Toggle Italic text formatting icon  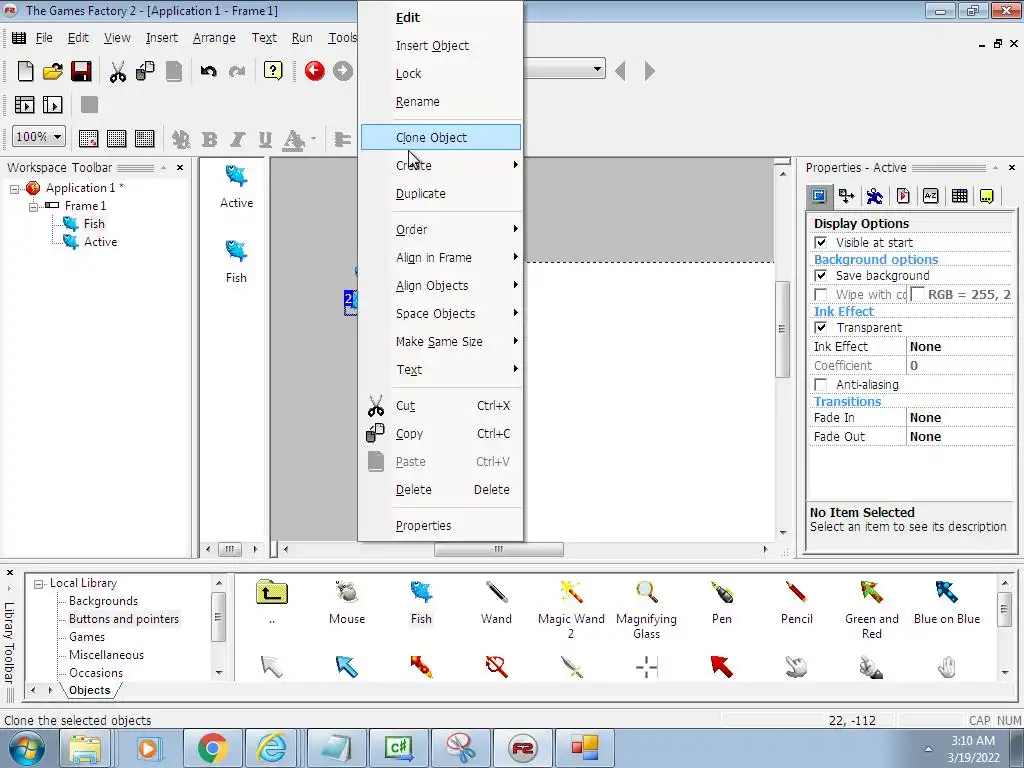[x=237, y=138]
